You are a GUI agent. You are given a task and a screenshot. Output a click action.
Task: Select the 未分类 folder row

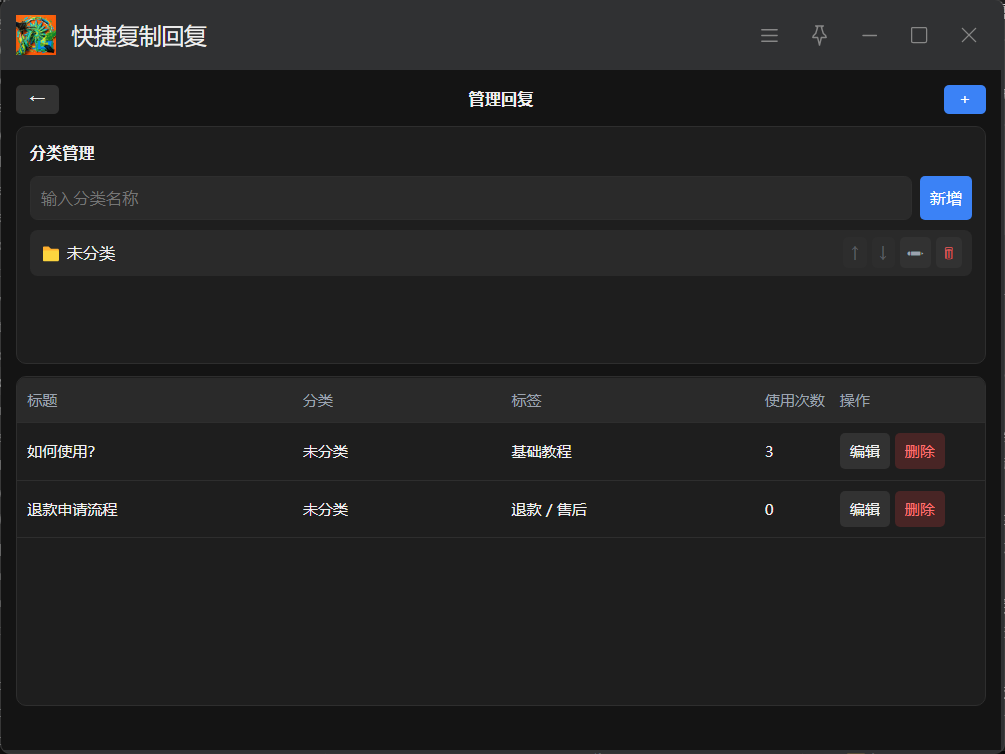click(91, 254)
